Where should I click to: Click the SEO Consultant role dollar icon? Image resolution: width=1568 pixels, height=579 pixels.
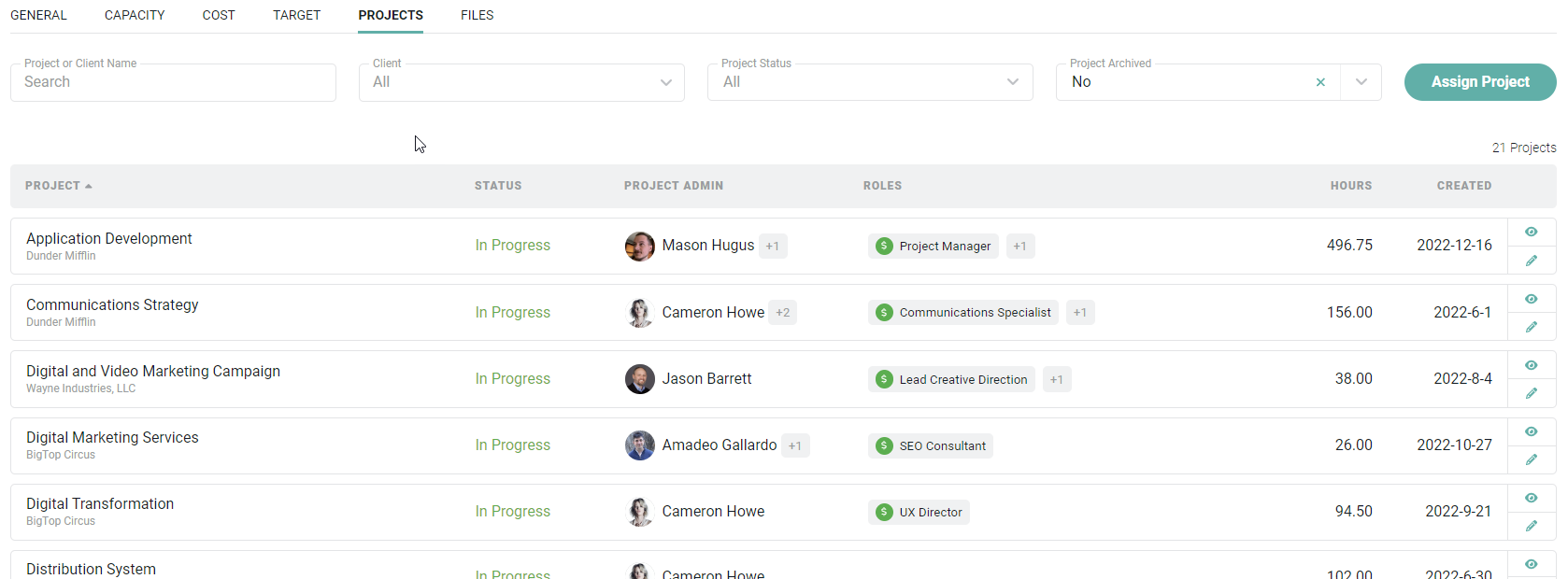884,445
